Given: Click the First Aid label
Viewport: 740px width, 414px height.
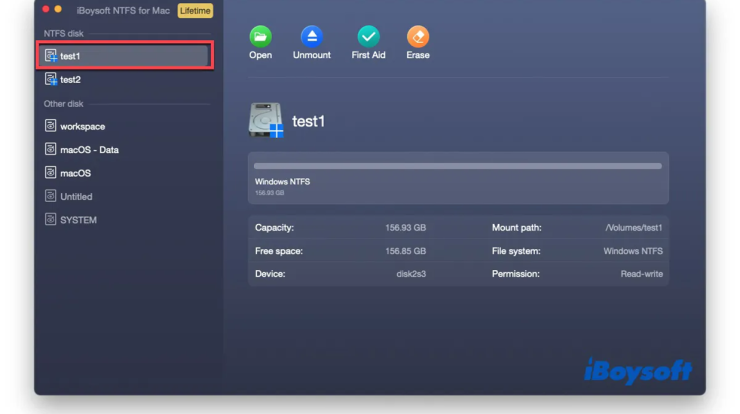Looking at the screenshot, I should (x=368, y=55).
